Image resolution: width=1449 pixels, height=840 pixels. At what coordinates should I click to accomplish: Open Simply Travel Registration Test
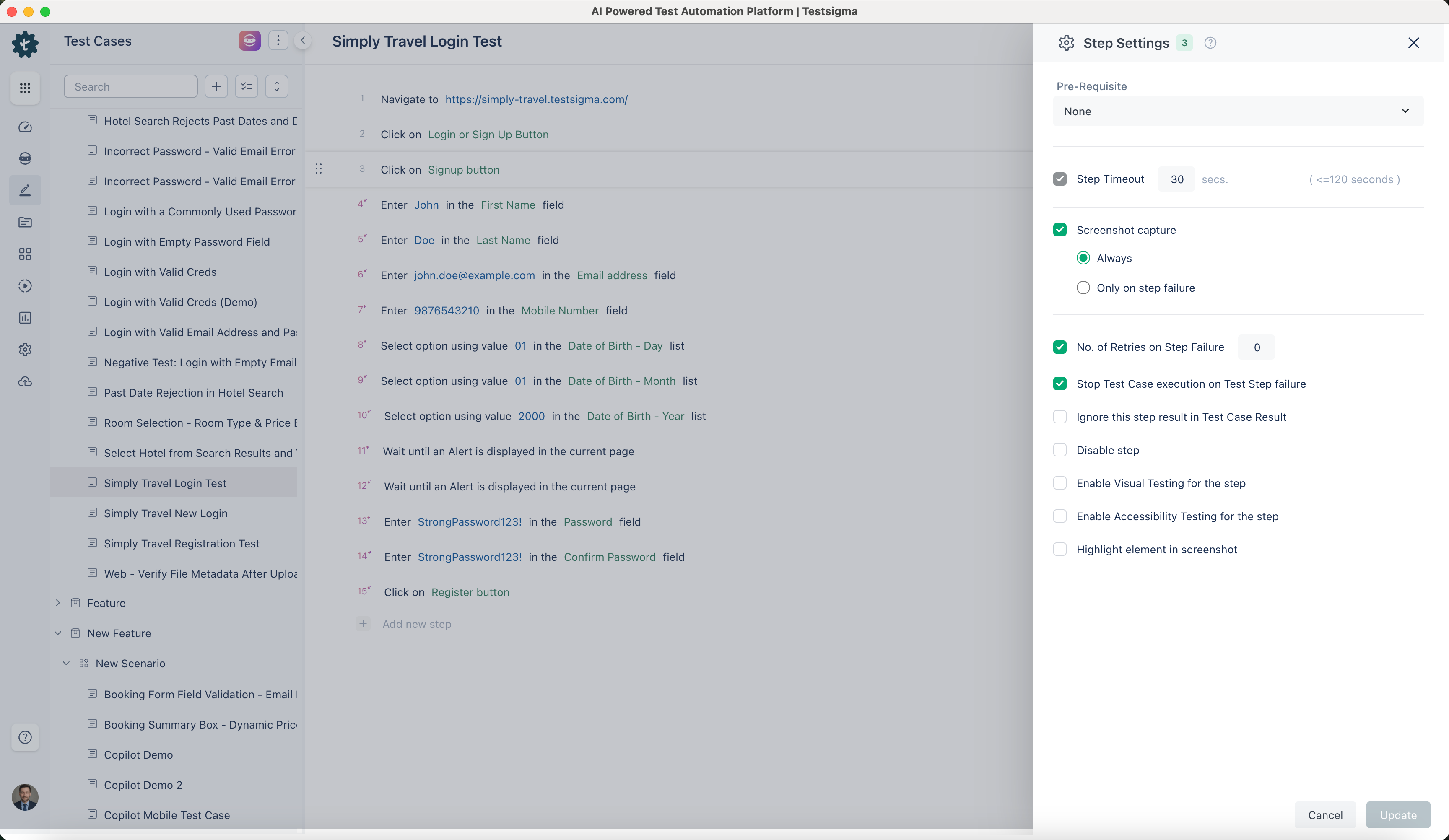(182, 544)
